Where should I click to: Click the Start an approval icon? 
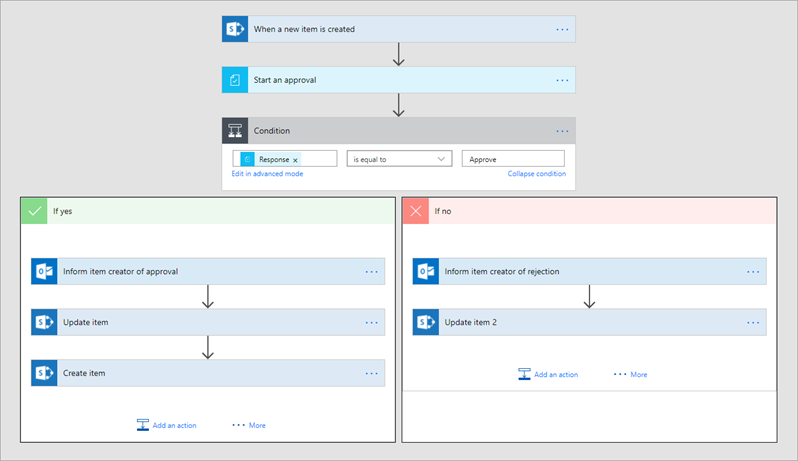(234, 80)
